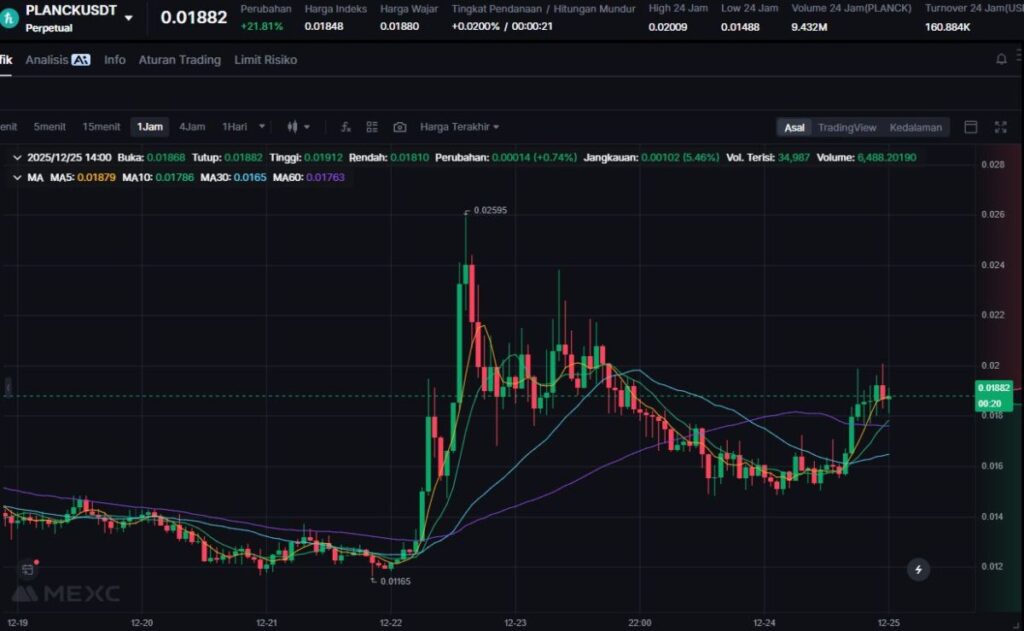The height and width of the screenshot is (631, 1024).
Task: Click the notification bell icon
Action: (1001, 60)
